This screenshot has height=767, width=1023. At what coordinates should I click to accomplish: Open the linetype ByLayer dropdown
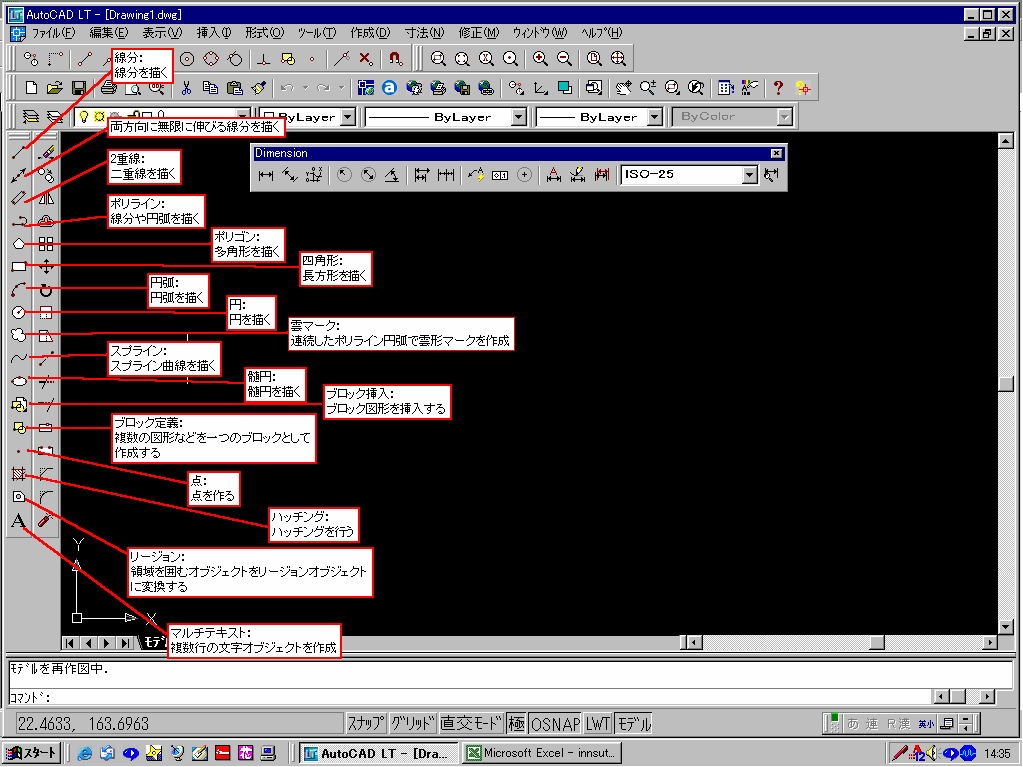519,117
